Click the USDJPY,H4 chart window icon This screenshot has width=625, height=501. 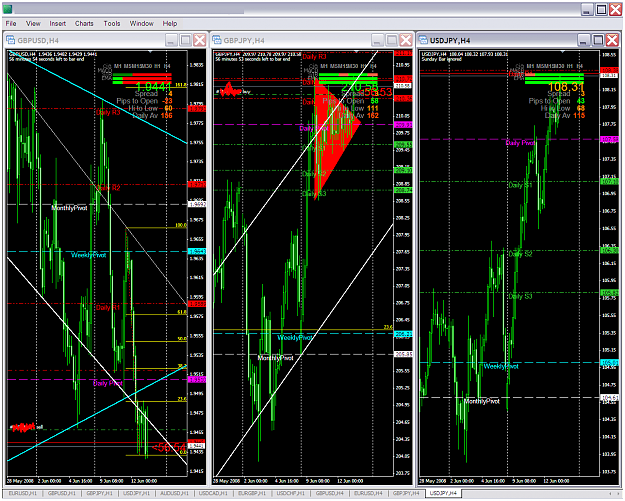tap(423, 40)
